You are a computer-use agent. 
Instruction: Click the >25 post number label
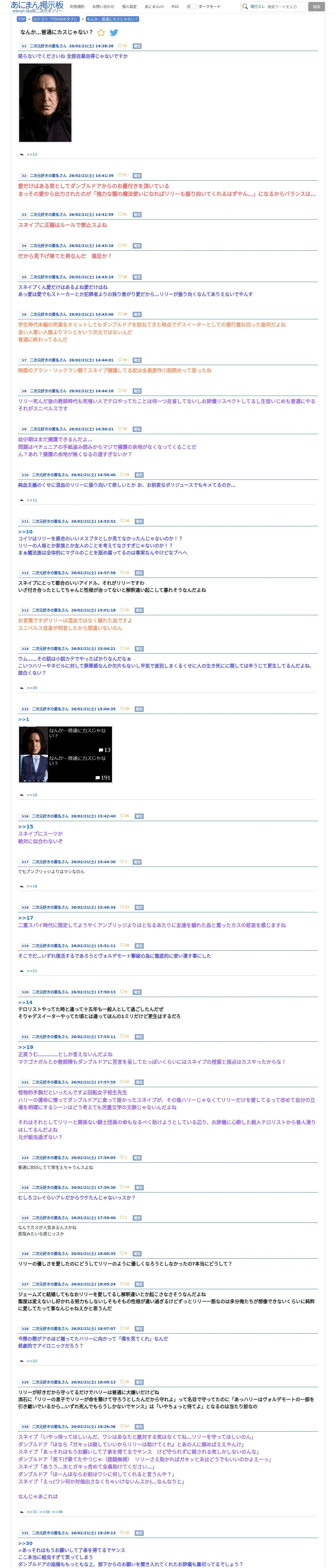click(25, 1218)
